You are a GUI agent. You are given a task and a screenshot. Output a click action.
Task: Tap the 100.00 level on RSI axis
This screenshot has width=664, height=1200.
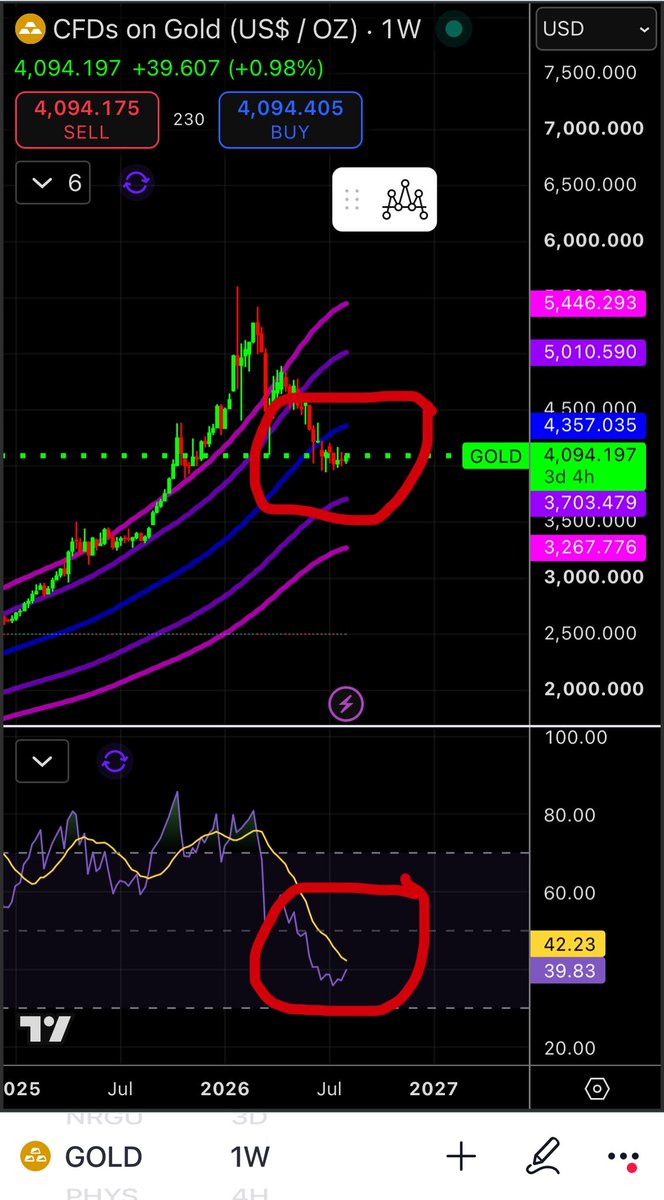click(x=574, y=738)
